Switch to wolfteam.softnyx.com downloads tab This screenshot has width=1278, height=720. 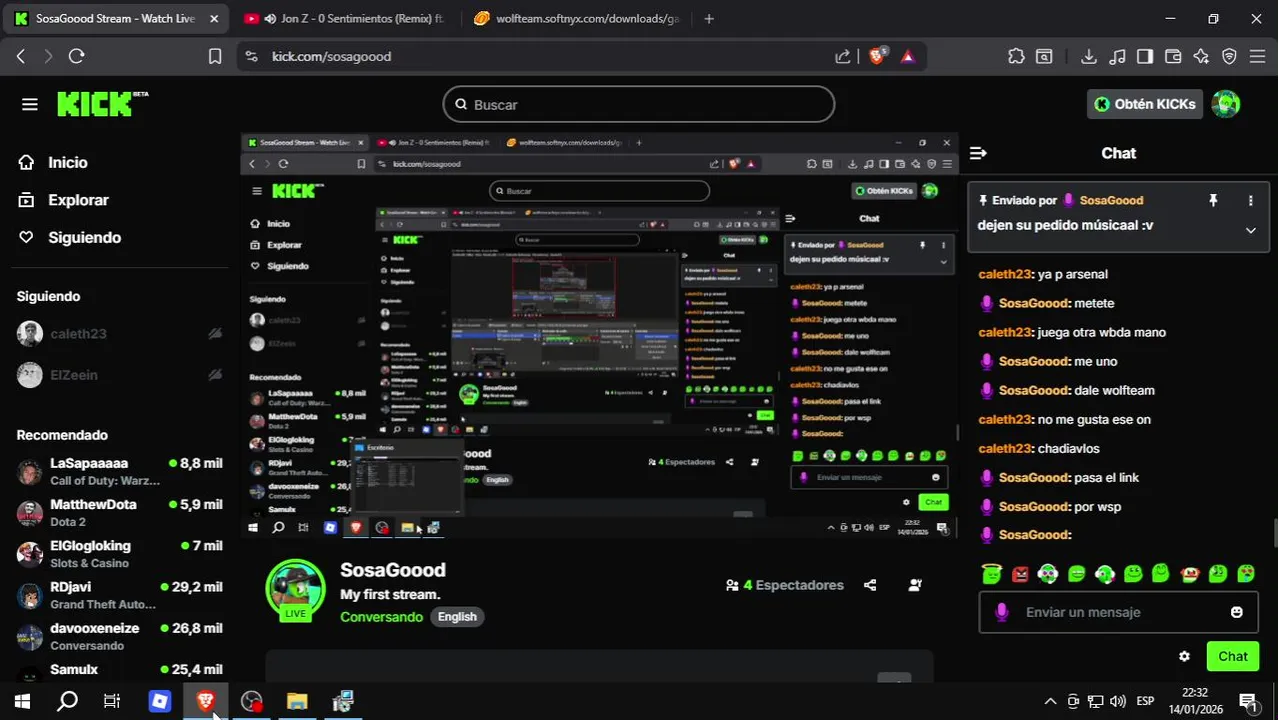(x=575, y=18)
